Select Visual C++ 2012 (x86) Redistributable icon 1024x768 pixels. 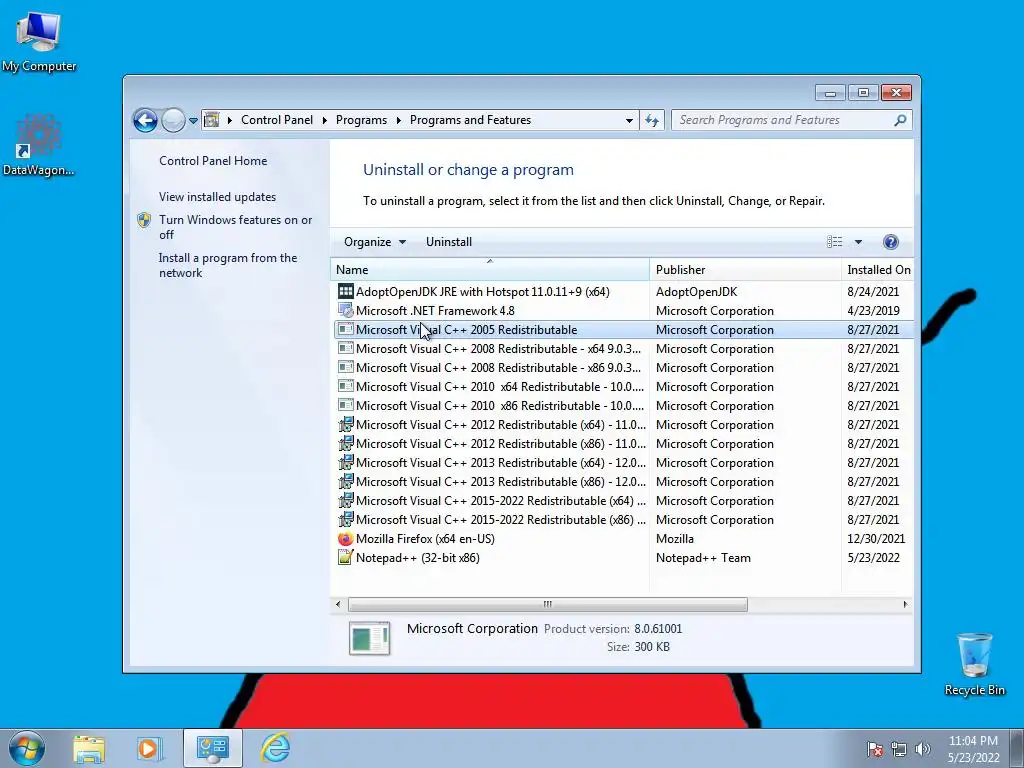345,443
